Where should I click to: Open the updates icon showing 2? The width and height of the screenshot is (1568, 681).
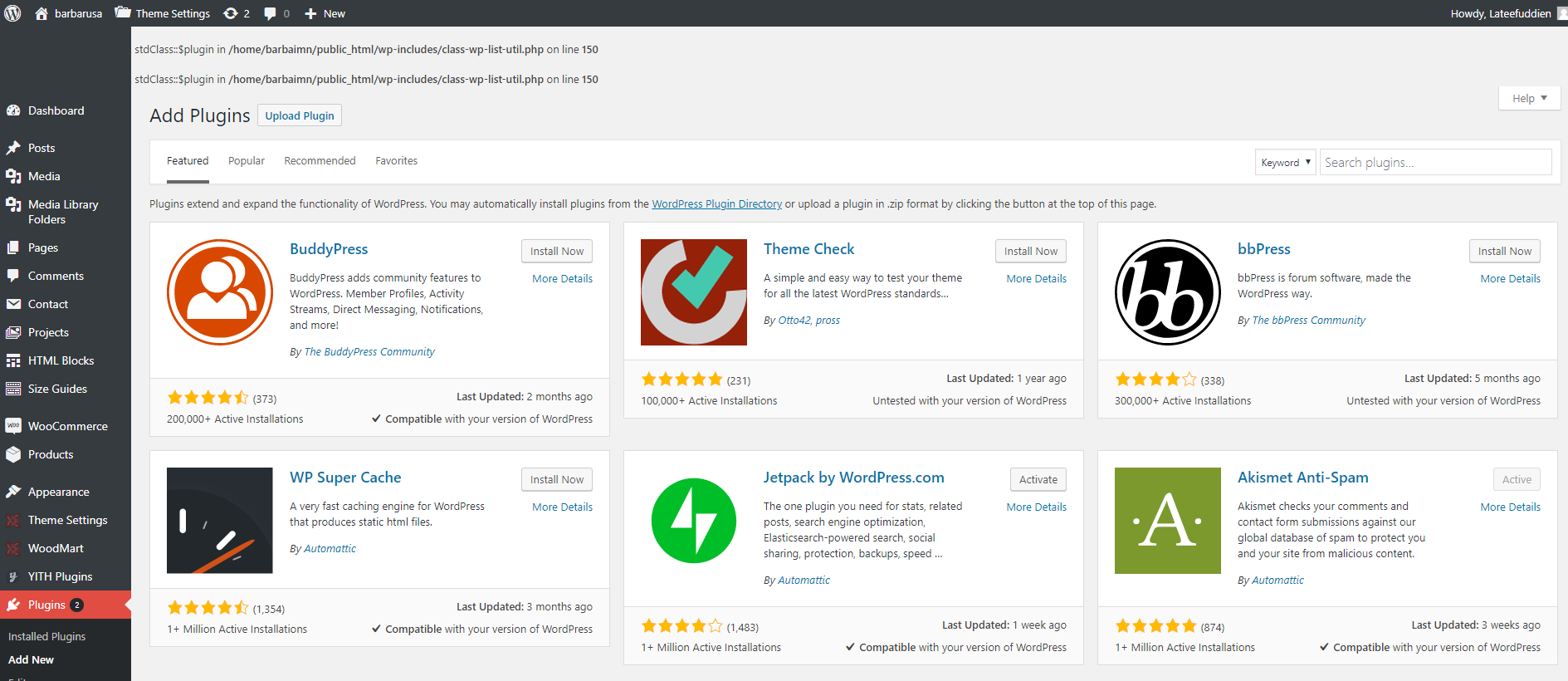coord(231,13)
